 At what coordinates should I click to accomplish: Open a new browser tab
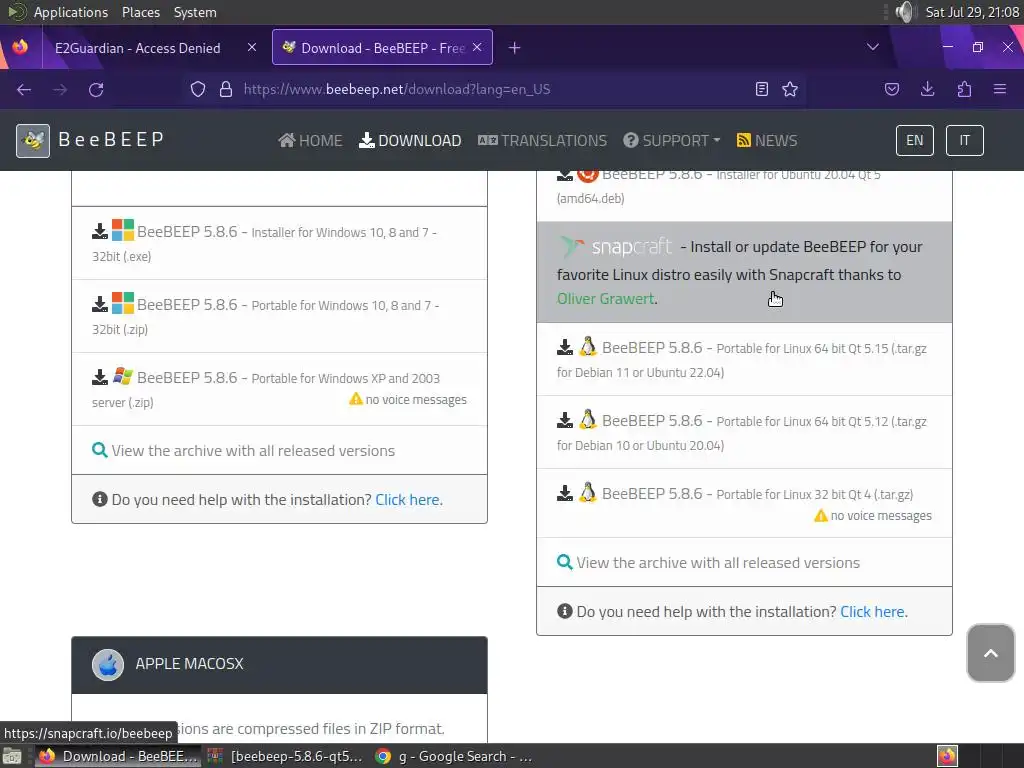[515, 48]
